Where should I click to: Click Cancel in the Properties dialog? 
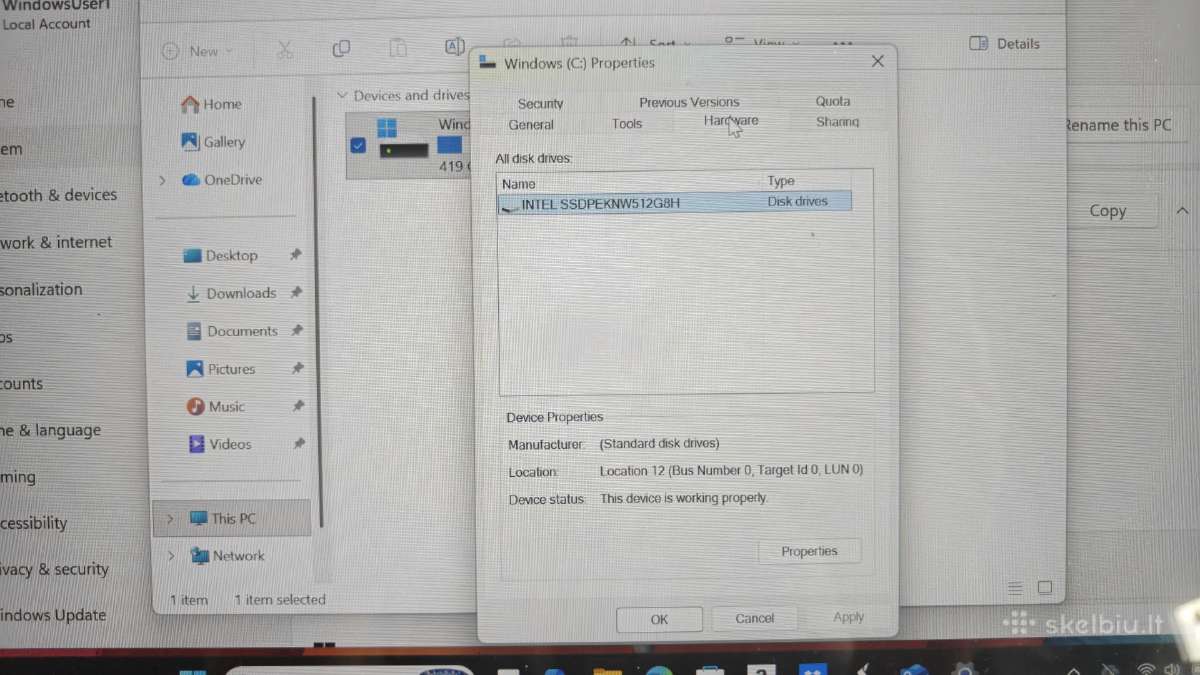(755, 618)
